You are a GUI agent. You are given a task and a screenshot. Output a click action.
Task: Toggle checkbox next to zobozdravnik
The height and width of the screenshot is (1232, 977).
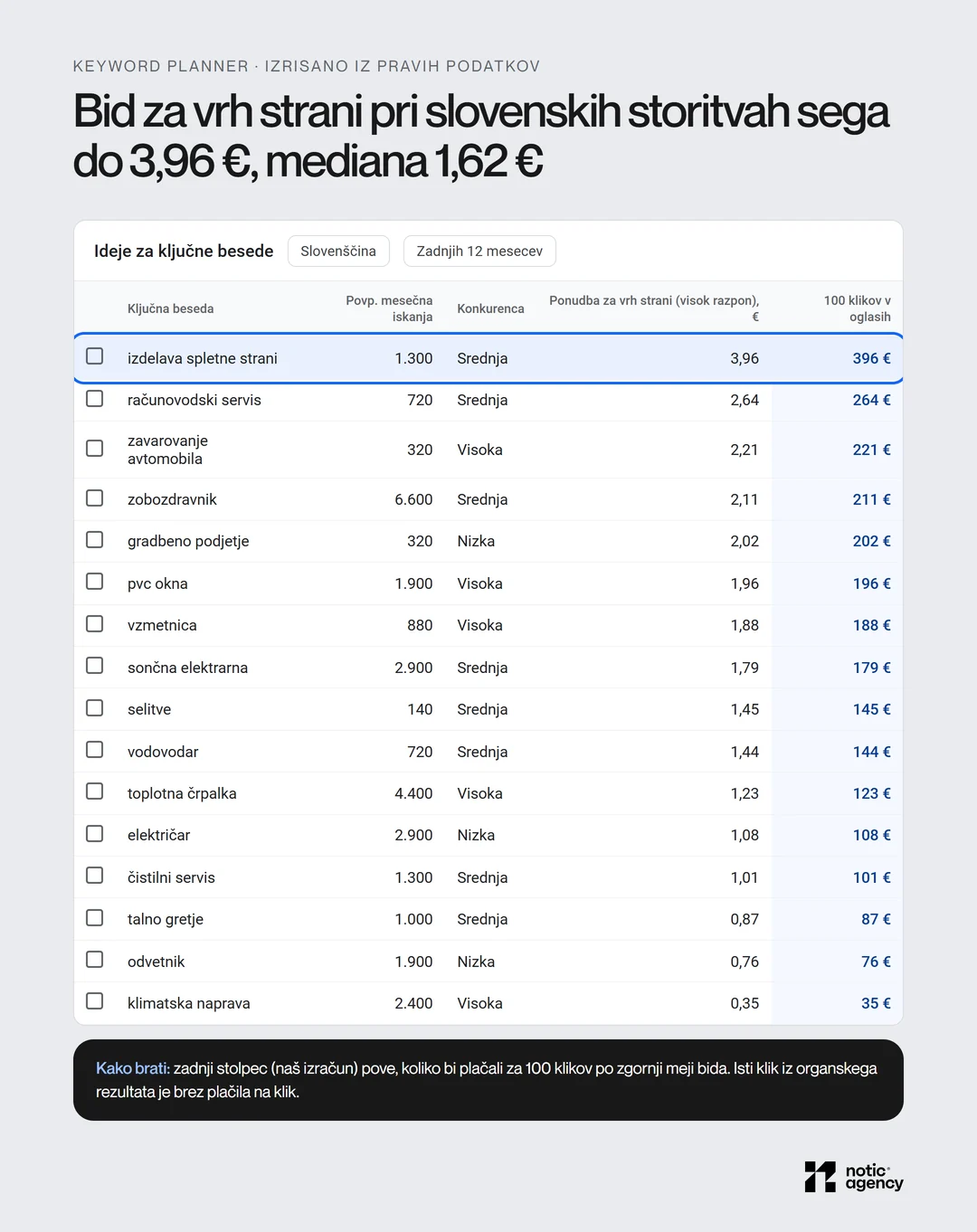(94, 498)
